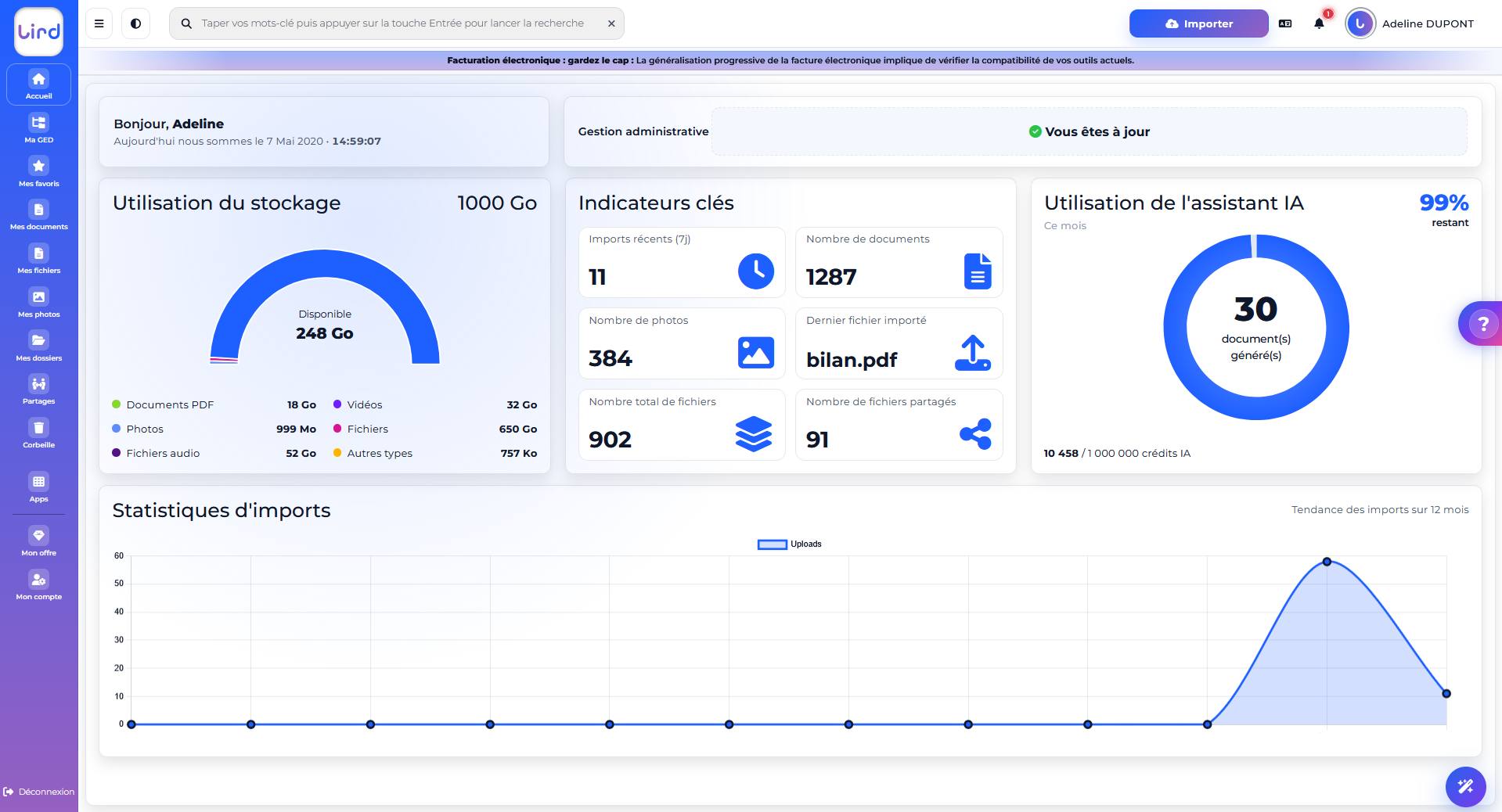Open the Imports récents (7j) card

coord(682,262)
